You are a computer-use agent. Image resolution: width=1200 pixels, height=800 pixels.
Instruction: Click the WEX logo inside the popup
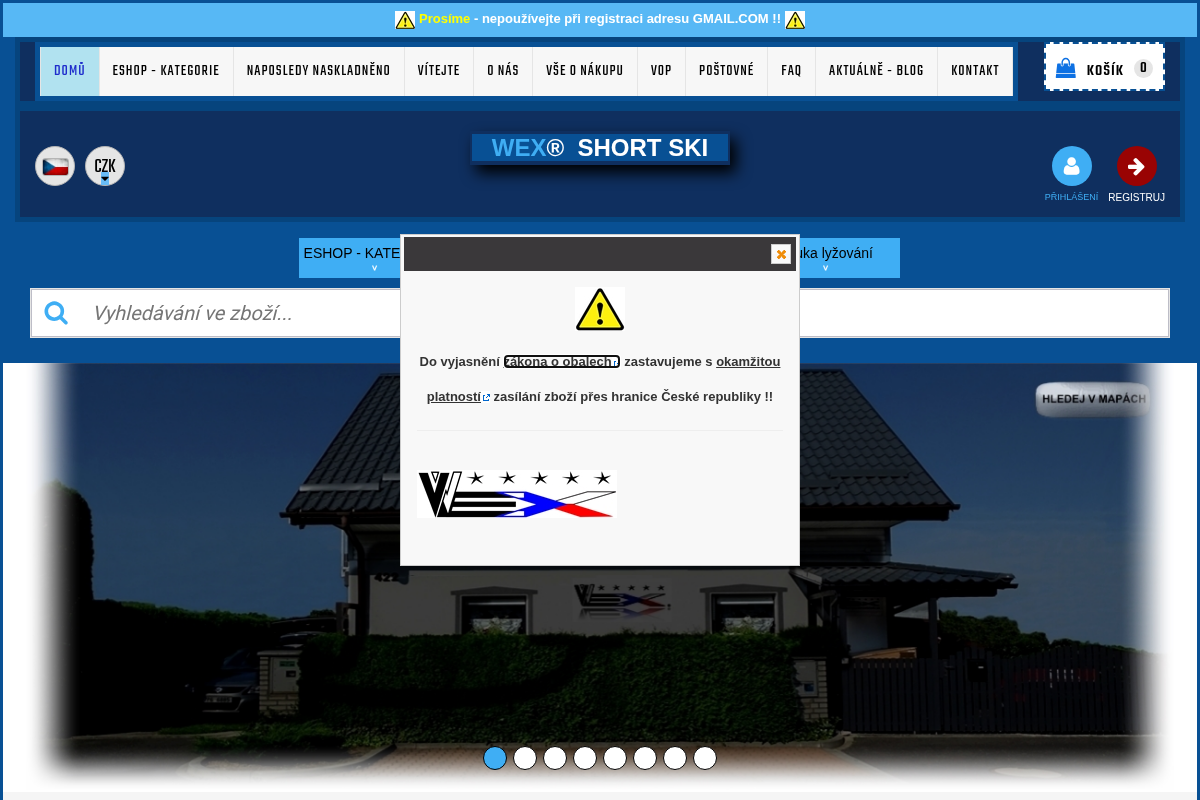517,494
